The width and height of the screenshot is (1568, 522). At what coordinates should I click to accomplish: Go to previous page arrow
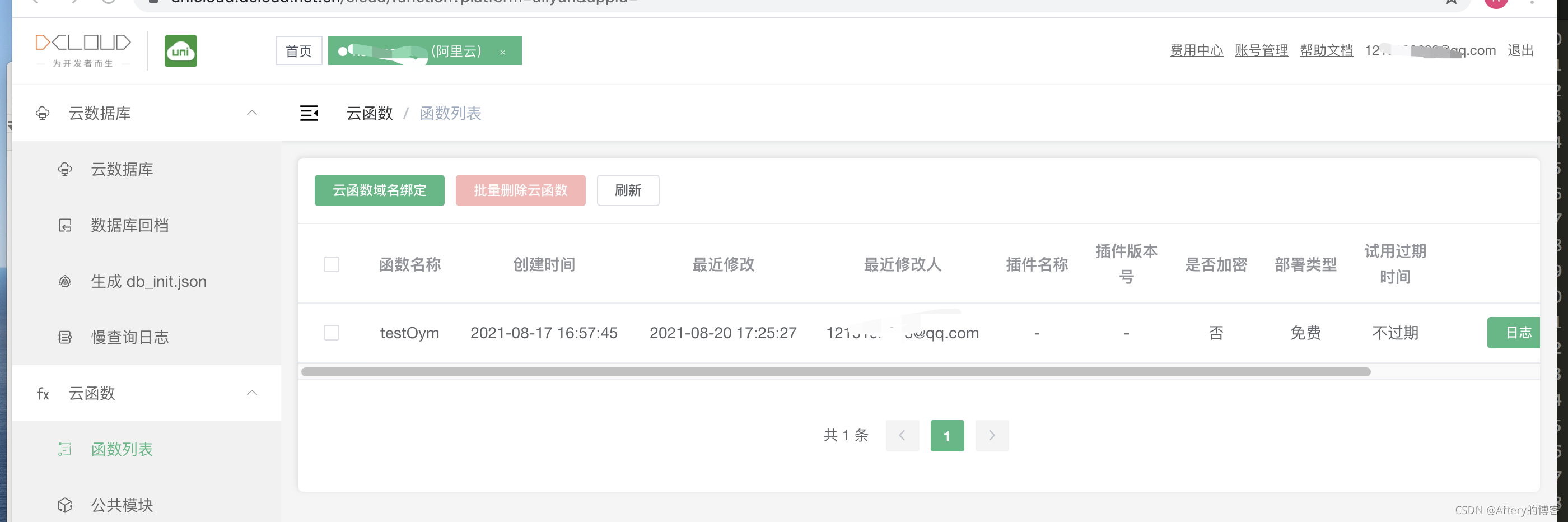tap(902, 436)
